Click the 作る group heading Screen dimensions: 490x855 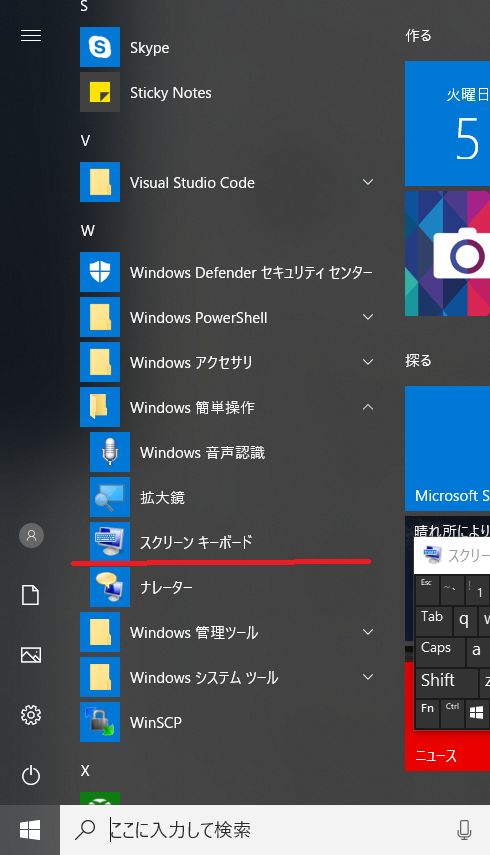point(418,36)
